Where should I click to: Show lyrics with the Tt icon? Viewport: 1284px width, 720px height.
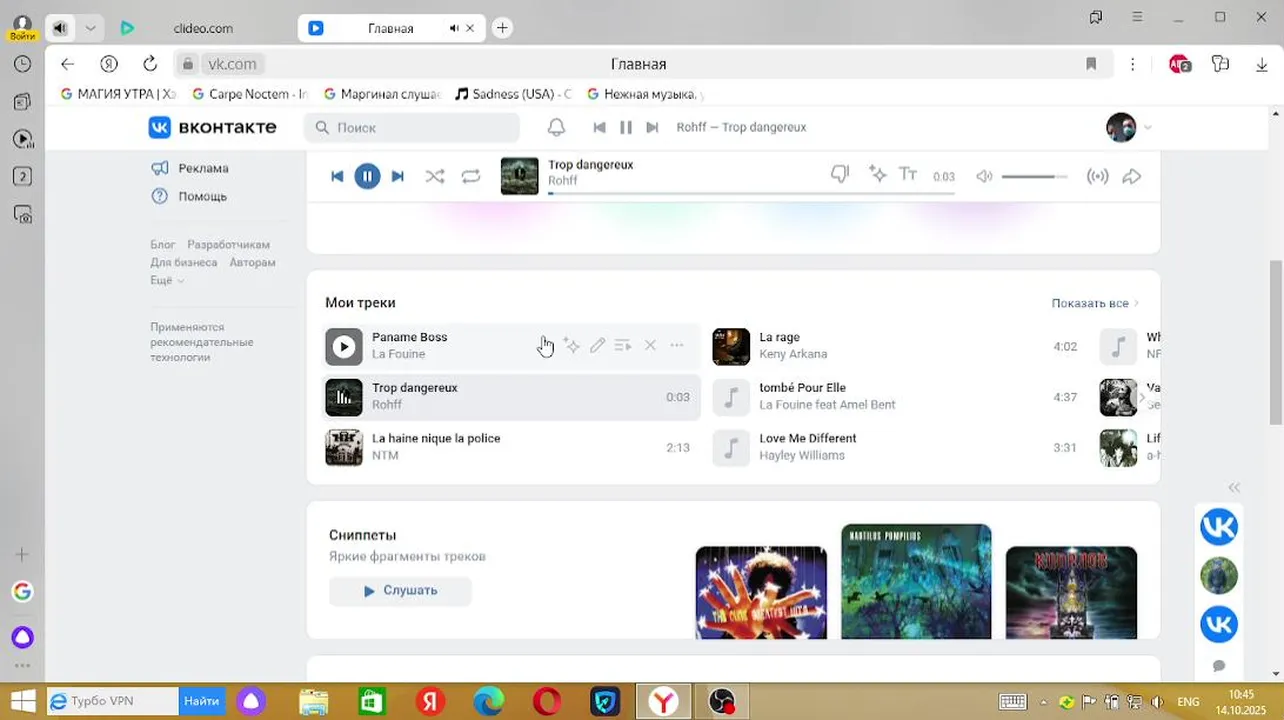click(x=908, y=174)
